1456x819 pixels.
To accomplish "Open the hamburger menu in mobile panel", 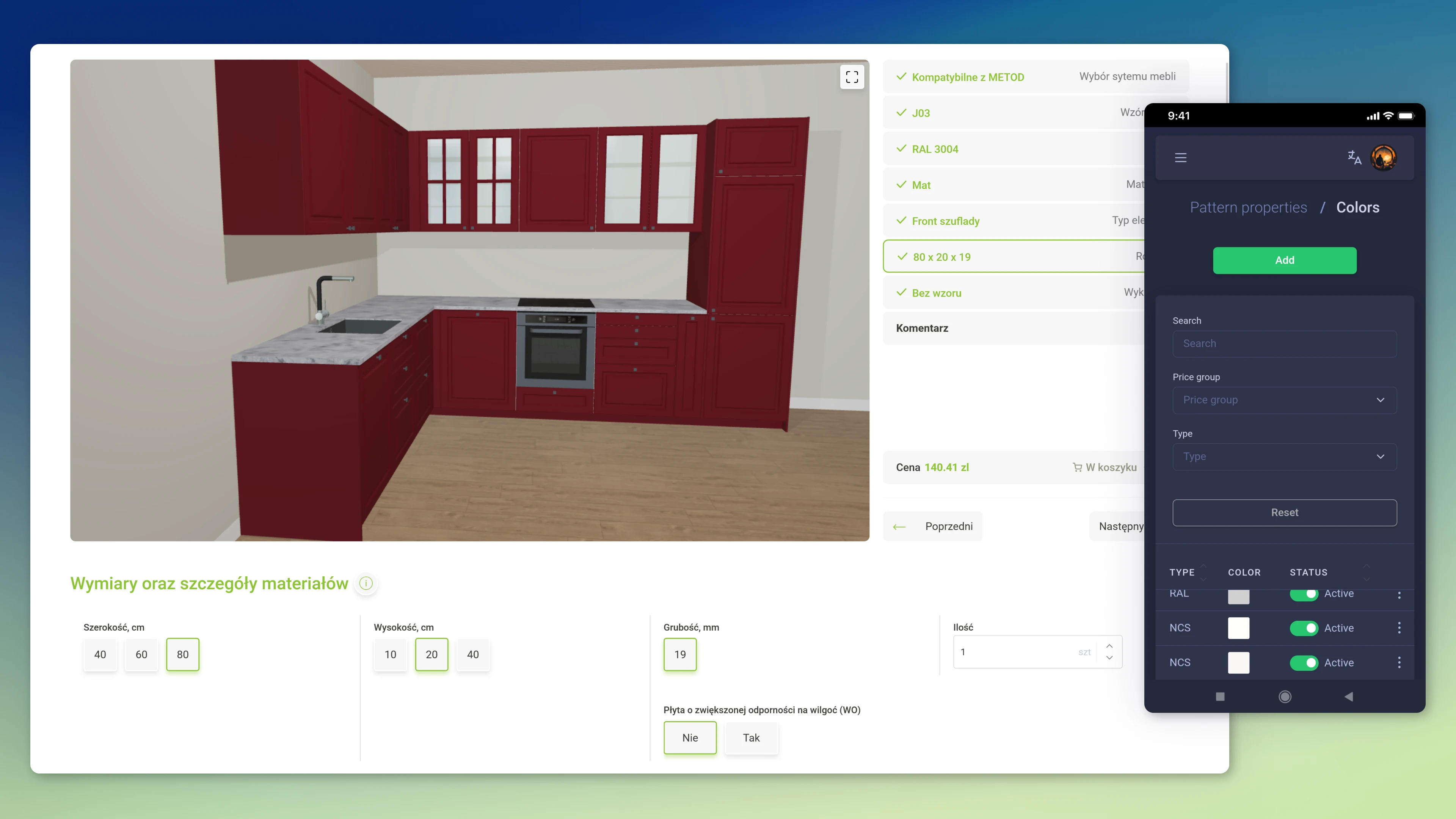I will [1180, 158].
